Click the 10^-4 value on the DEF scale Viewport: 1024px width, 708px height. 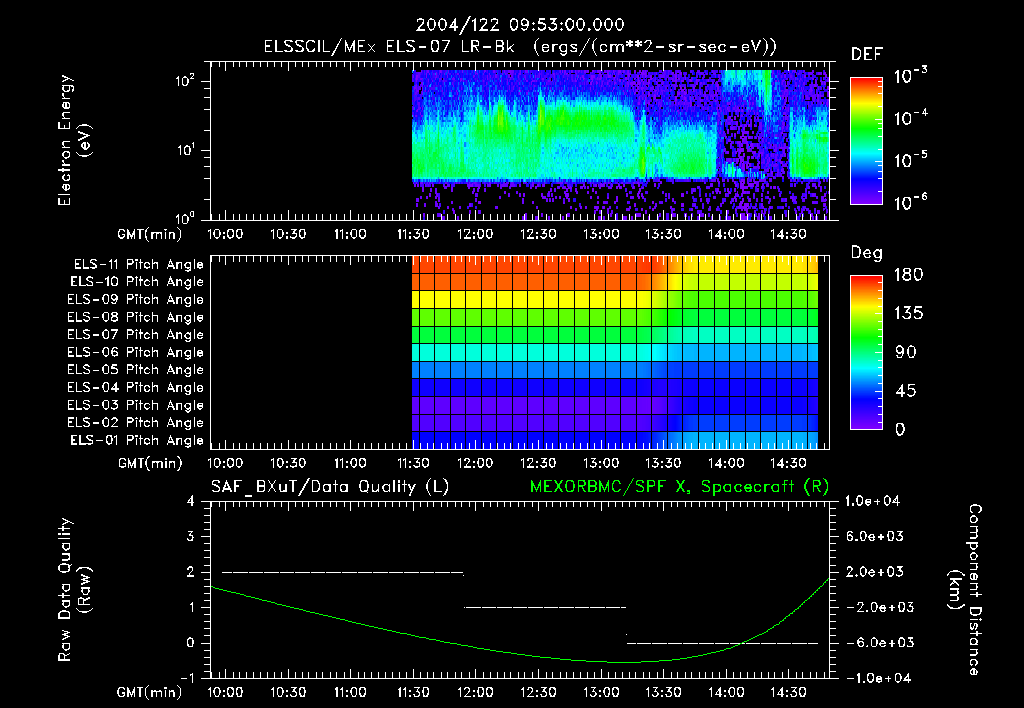911,118
